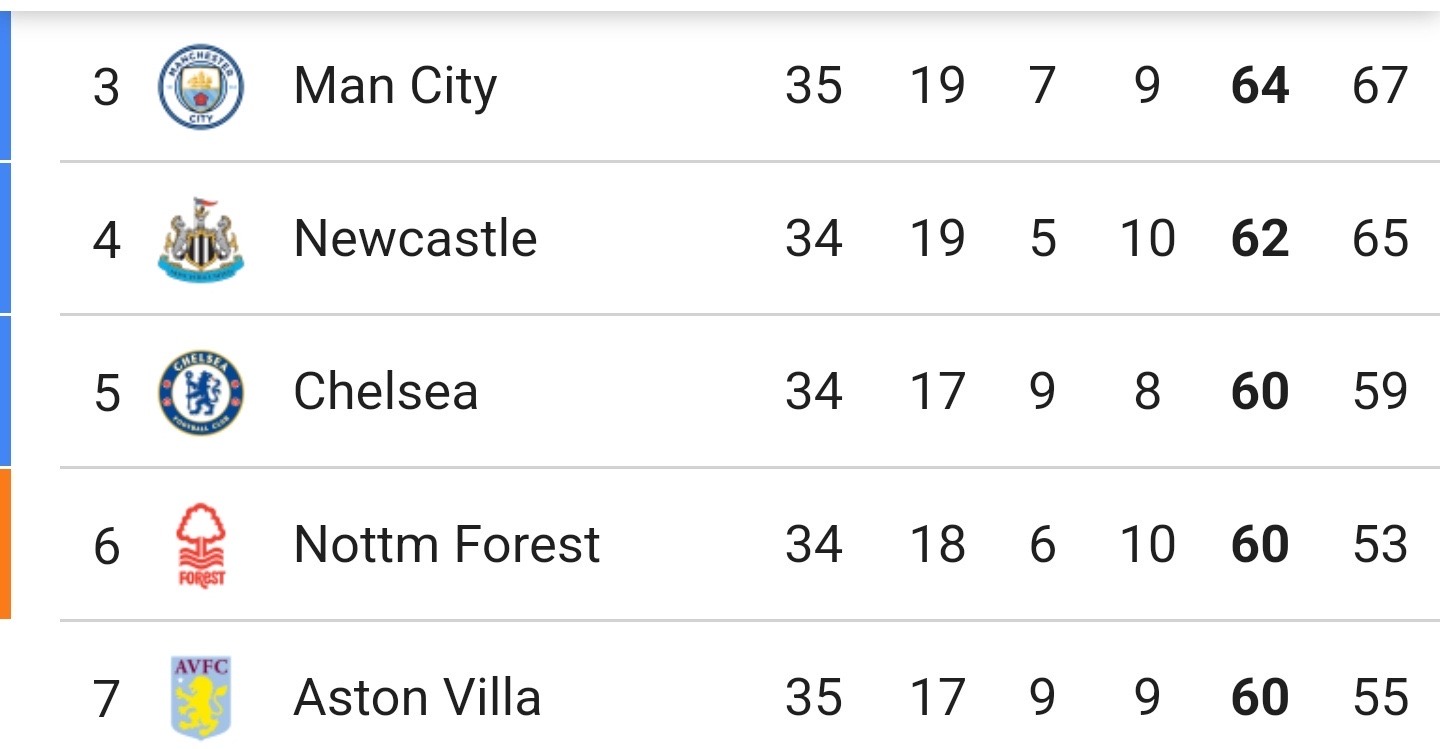Click the Nottingham Forest tree logo
This screenshot has height=749, width=1440.
[201, 545]
